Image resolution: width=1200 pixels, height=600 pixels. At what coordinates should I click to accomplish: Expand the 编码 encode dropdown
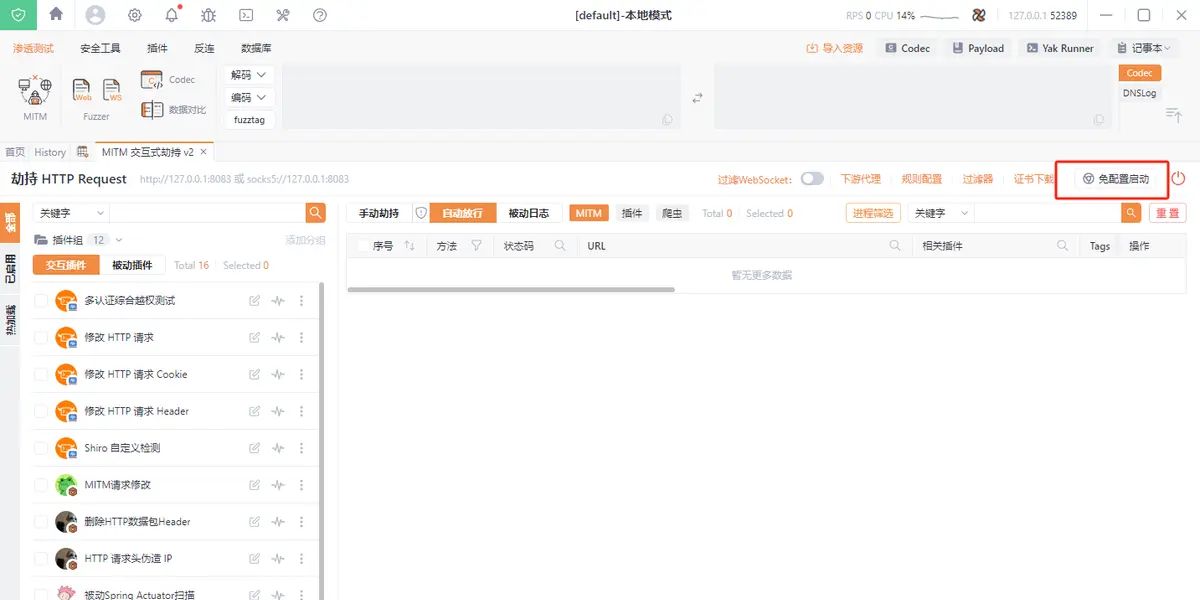coord(248,97)
